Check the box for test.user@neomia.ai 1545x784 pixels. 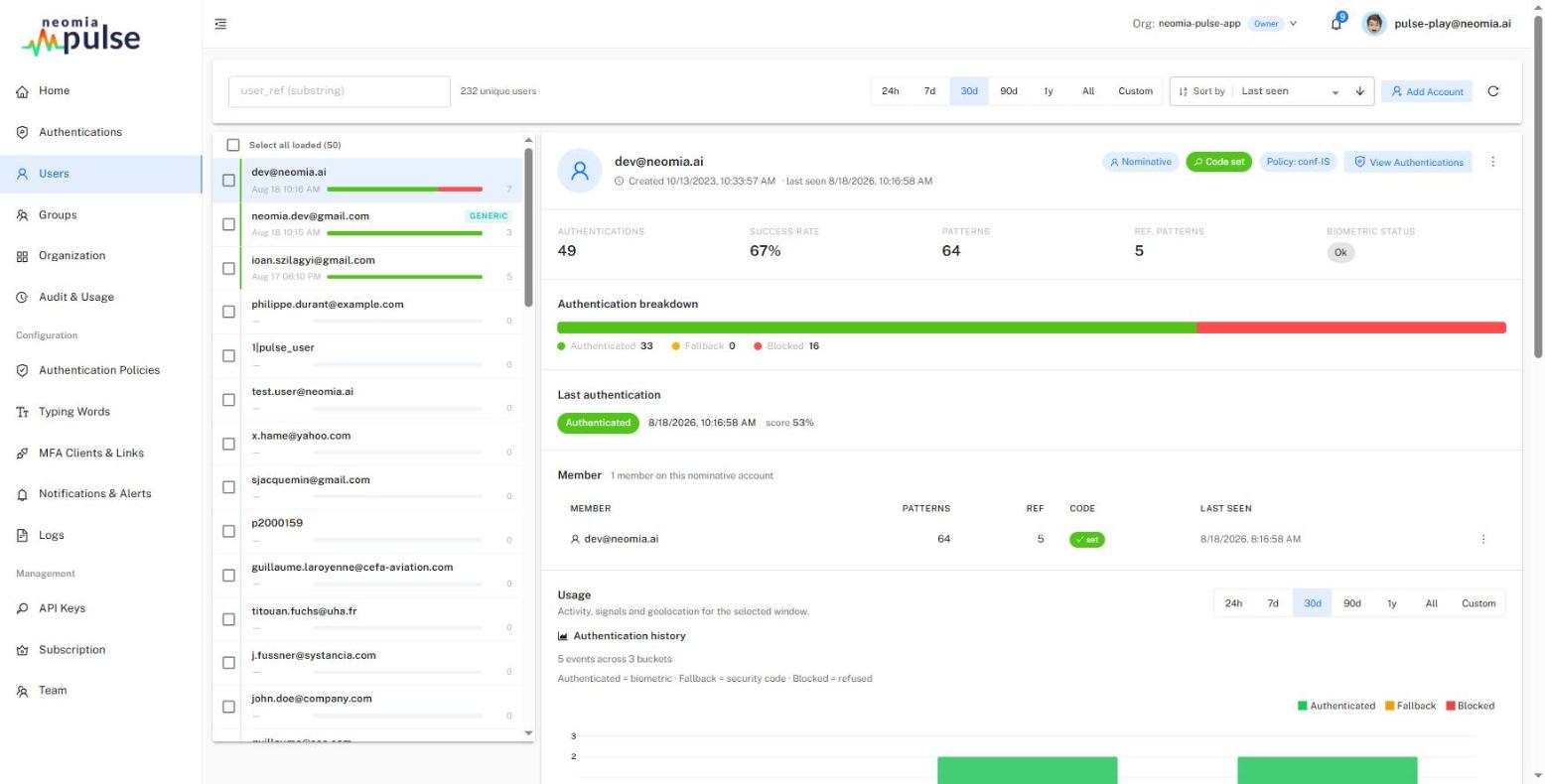pos(228,400)
